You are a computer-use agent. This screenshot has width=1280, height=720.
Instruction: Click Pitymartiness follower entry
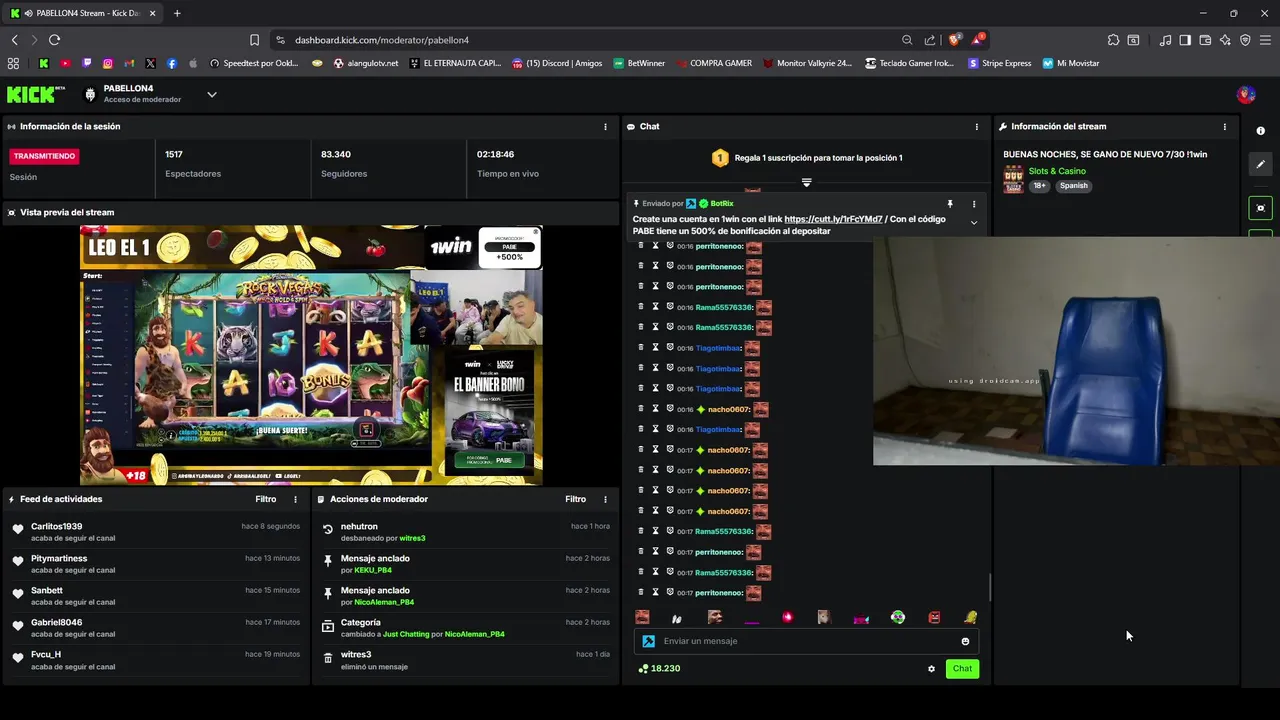59,559
